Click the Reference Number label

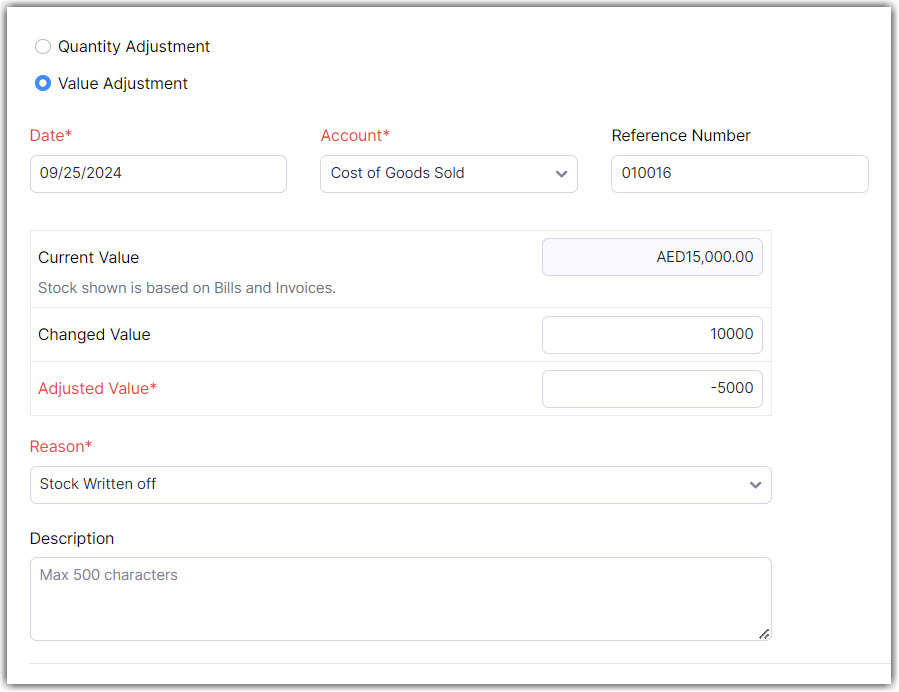point(681,136)
